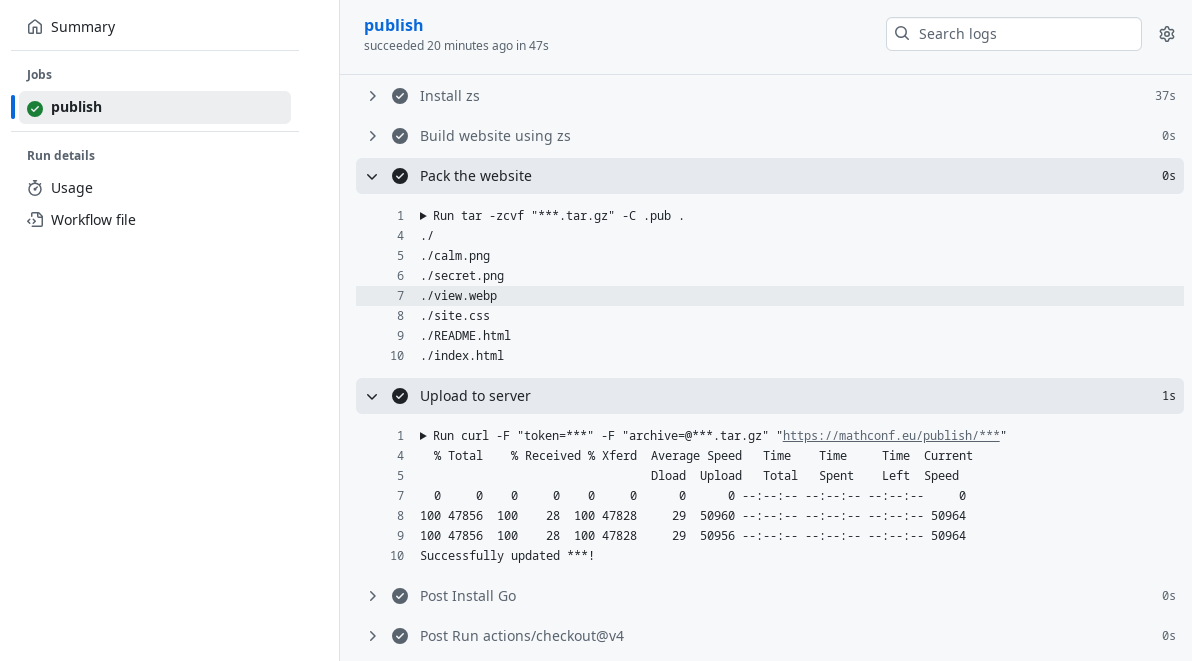Click the Usage stopwatch icon
Screen dimensions: 1192x661
35,188
